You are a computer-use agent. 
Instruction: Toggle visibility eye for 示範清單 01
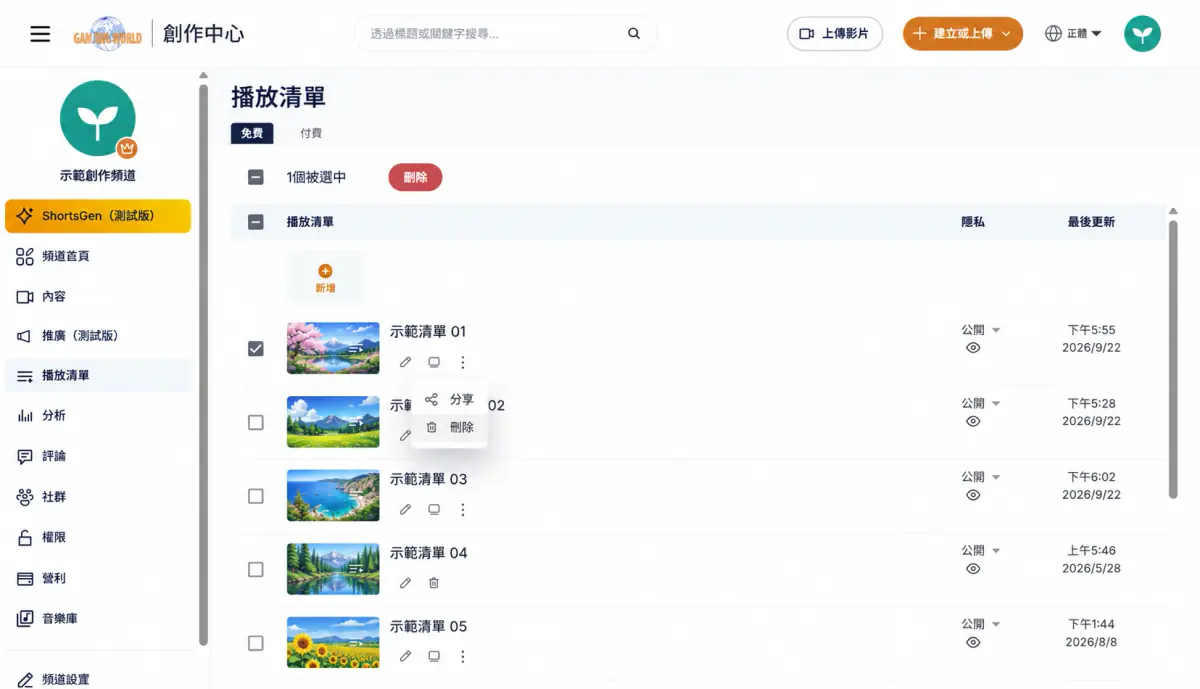coord(973,348)
